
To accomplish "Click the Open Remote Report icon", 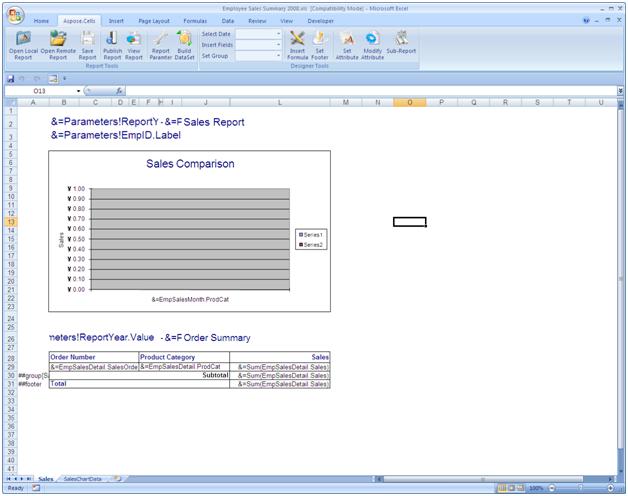I will pos(58,39).
